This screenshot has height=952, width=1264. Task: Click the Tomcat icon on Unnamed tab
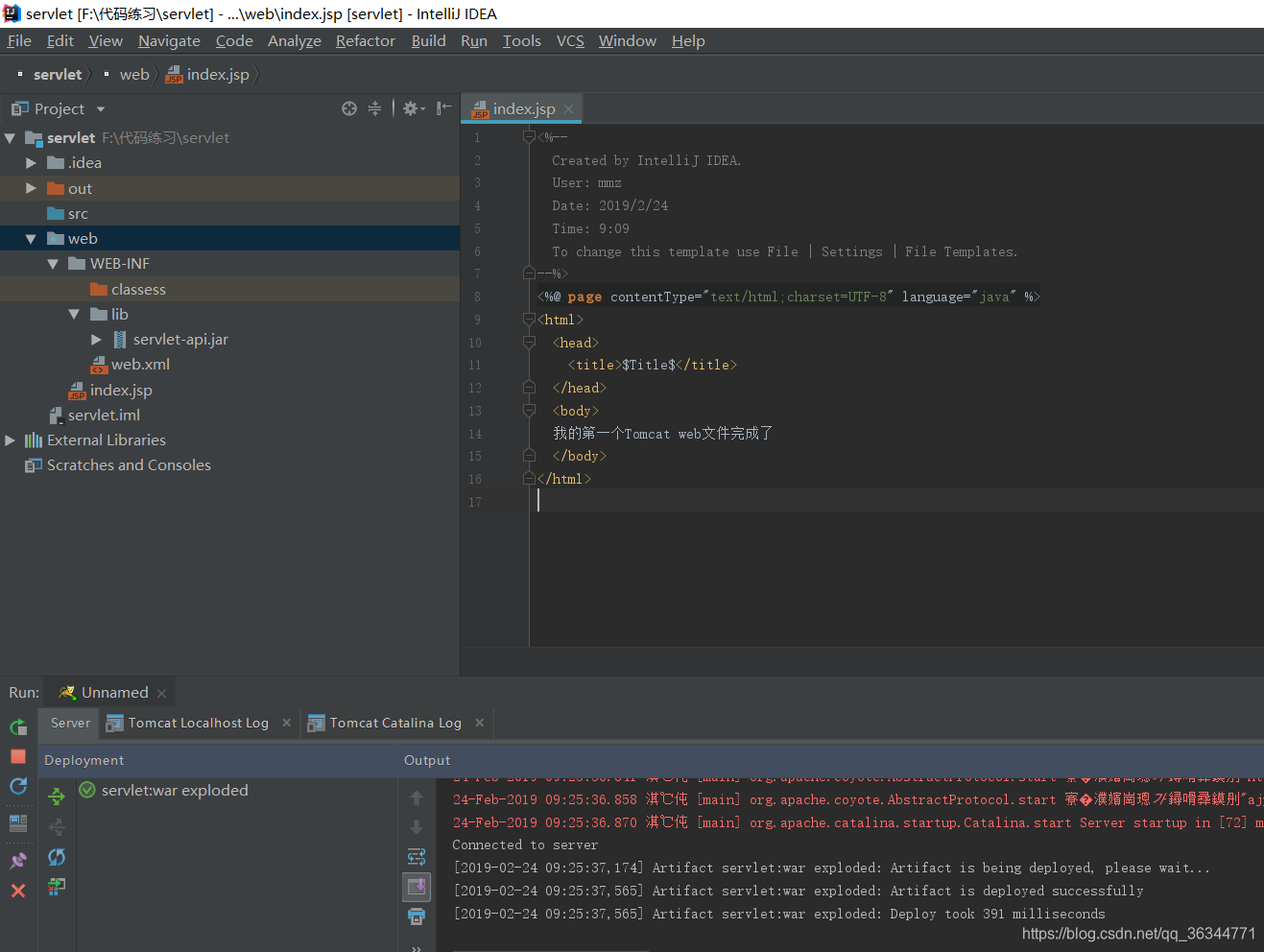tap(67, 693)
